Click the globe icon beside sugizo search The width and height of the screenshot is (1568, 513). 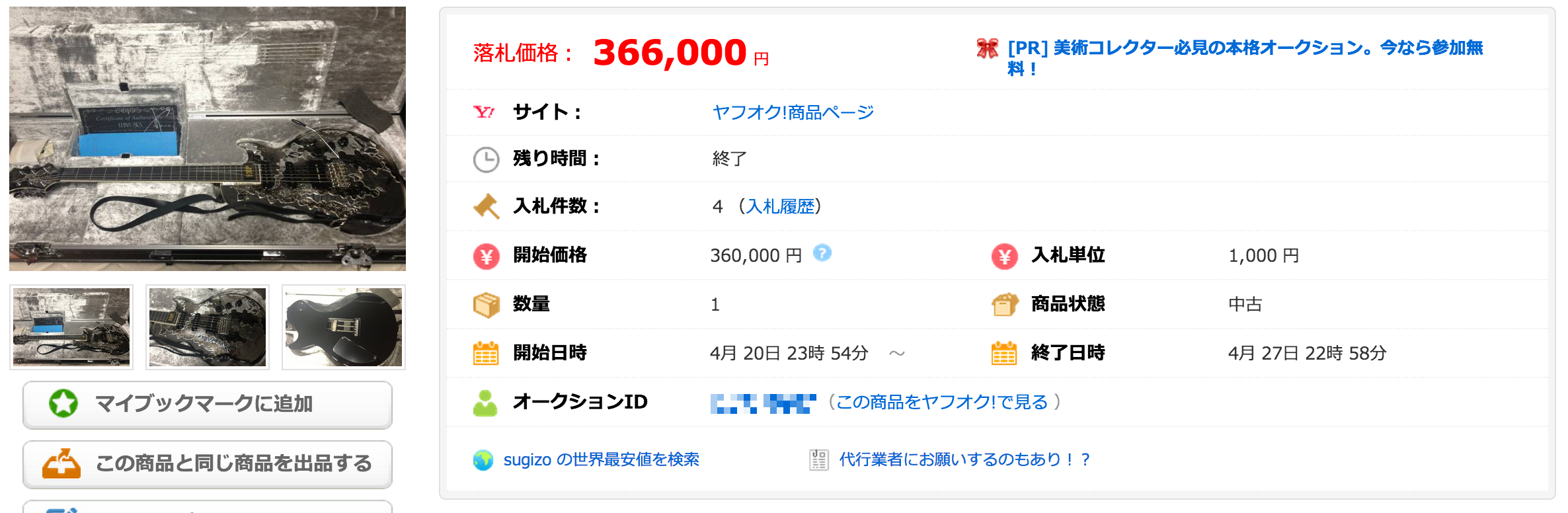click(x=483, y=460)
